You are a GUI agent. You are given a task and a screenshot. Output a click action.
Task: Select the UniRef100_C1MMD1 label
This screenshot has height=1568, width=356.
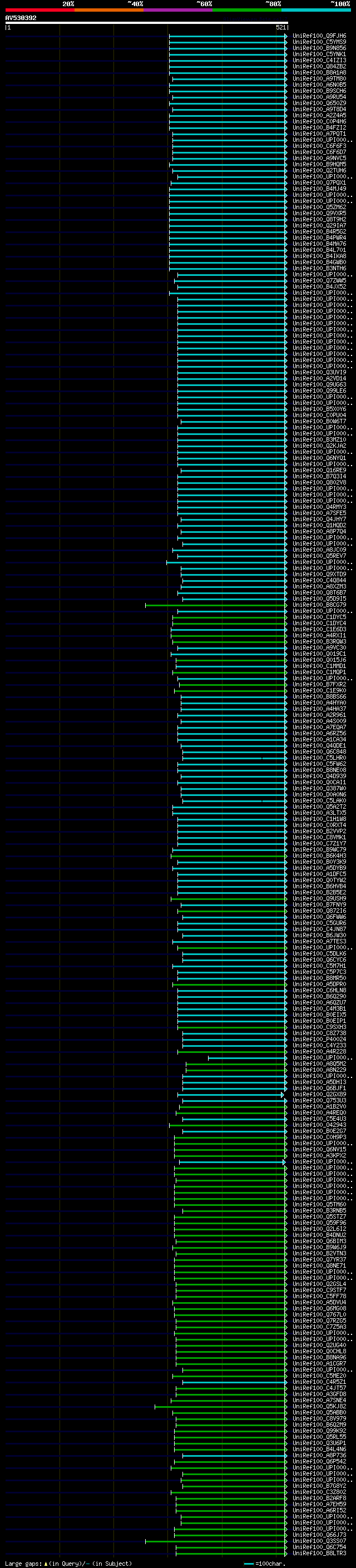click(x=319, y=666)
